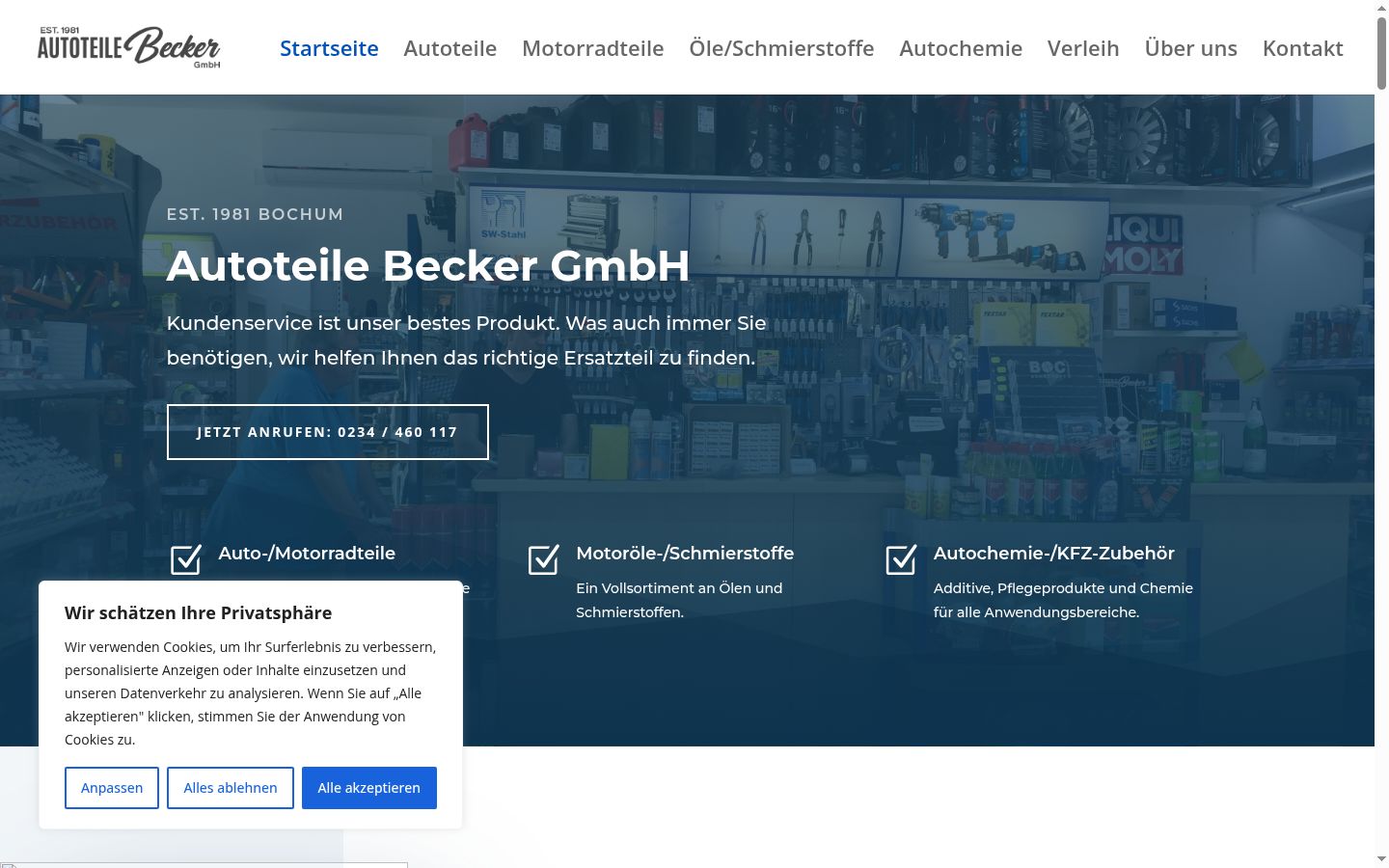Open the Startseite menu item
Image resolution: width=1389 pixels, height=868 pixels.
tap(329, 48)
